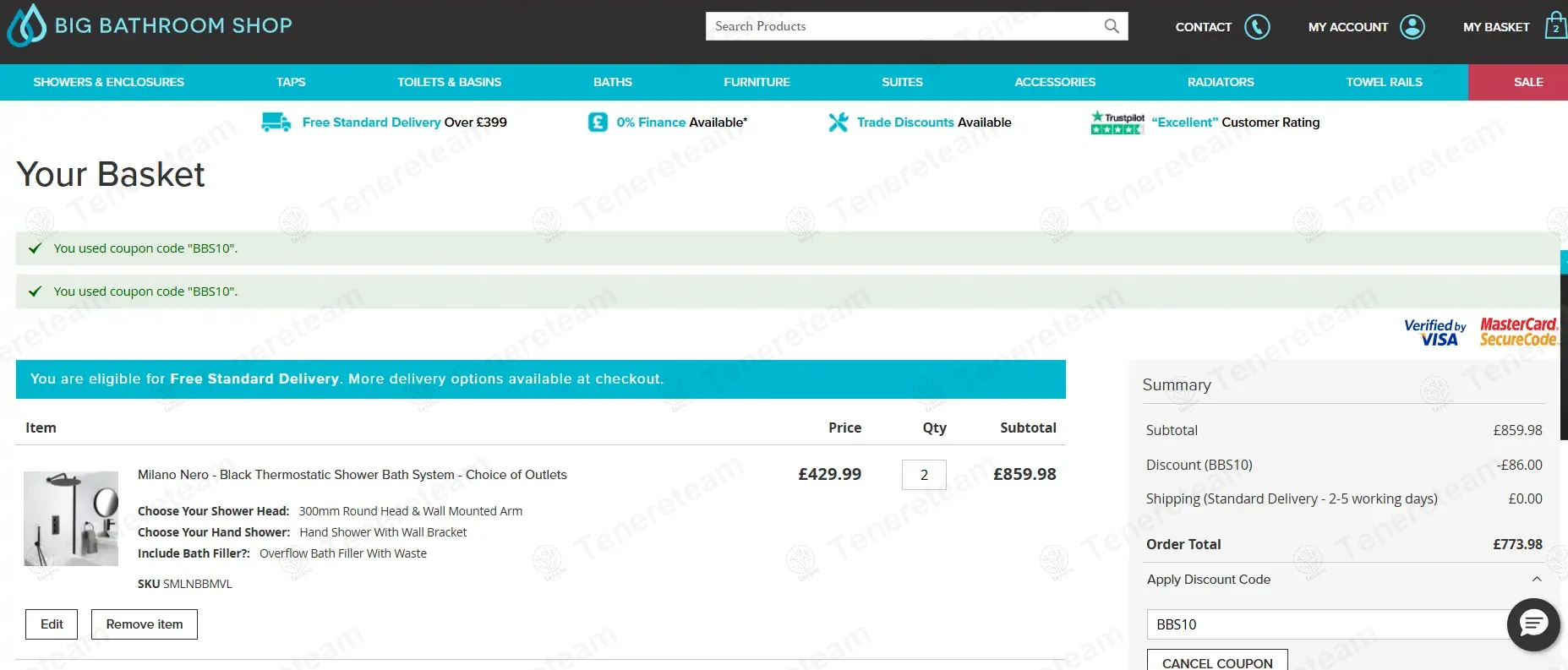Open Toilets & Basins menu

point(449,82)
